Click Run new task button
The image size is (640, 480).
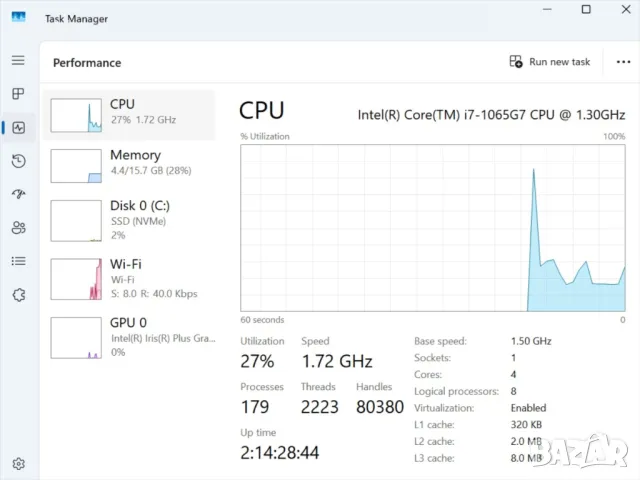tap(550, 62)
